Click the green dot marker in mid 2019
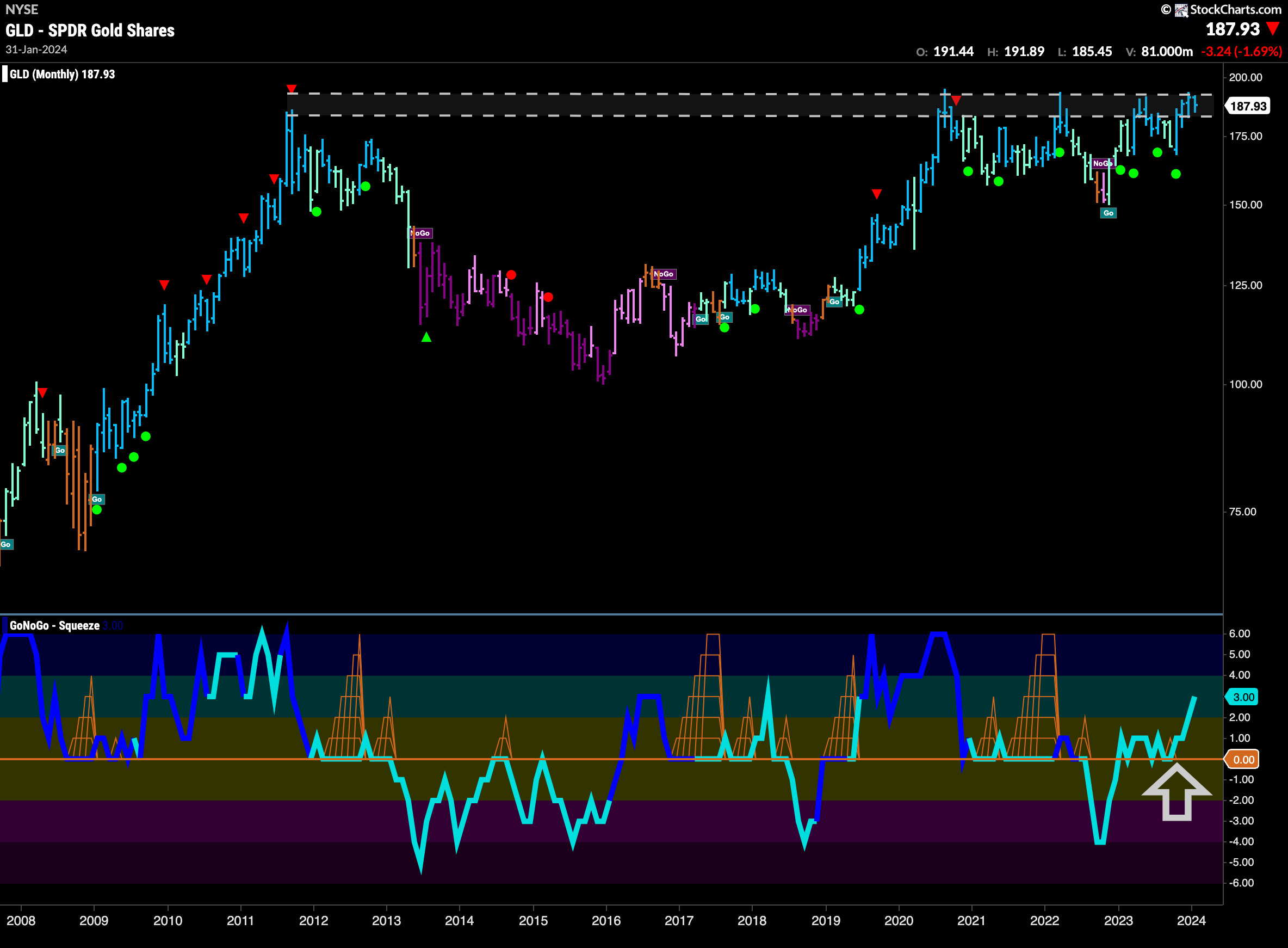The image size is (1288, 948). pos(859,310)
